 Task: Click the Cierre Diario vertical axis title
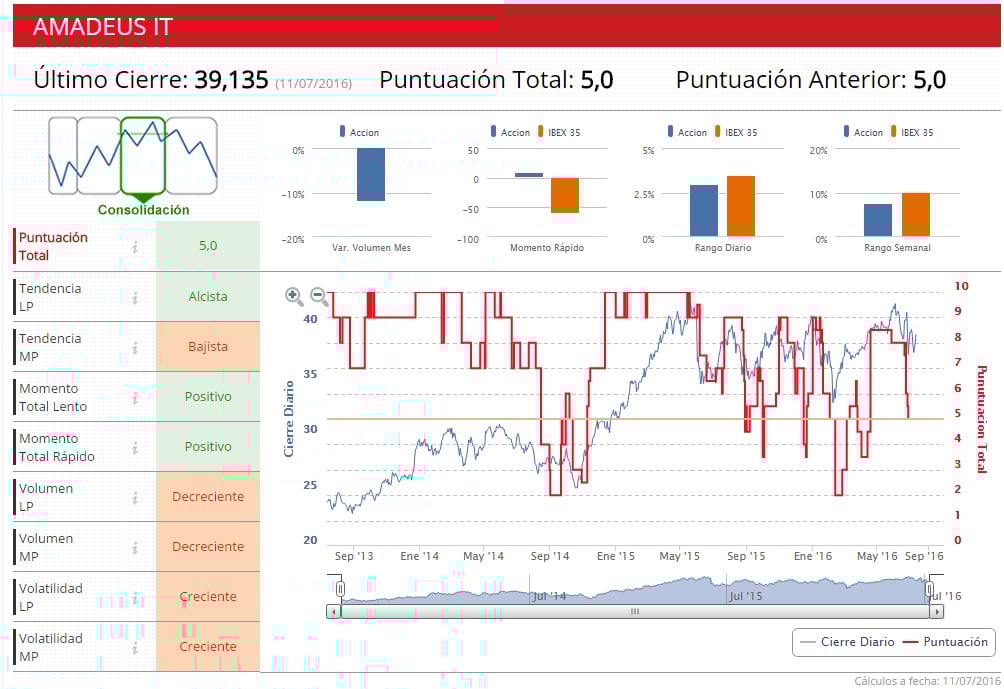pyautogui.click(x=289, y=419)
